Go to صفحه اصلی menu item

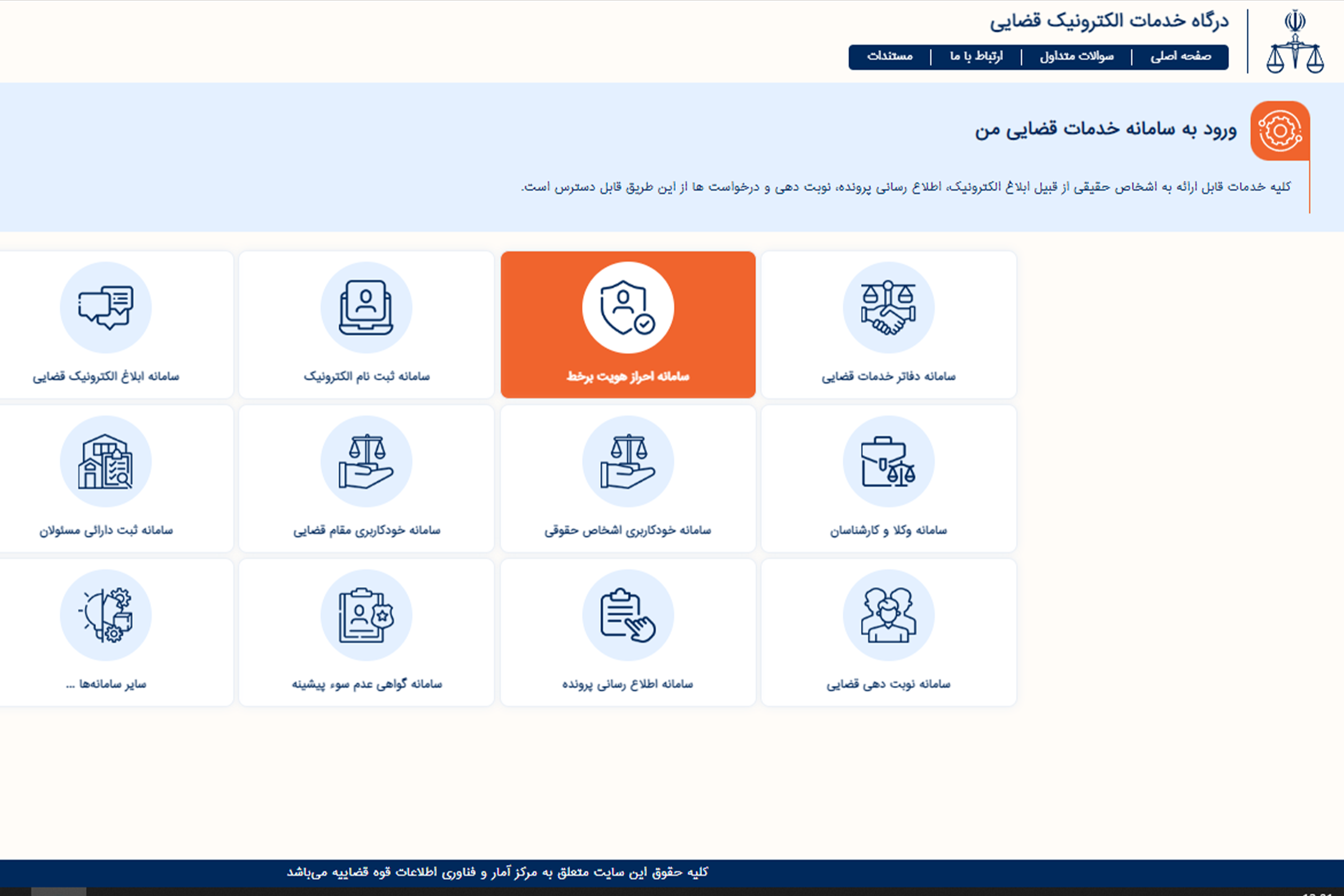(x=1180, y=57)
